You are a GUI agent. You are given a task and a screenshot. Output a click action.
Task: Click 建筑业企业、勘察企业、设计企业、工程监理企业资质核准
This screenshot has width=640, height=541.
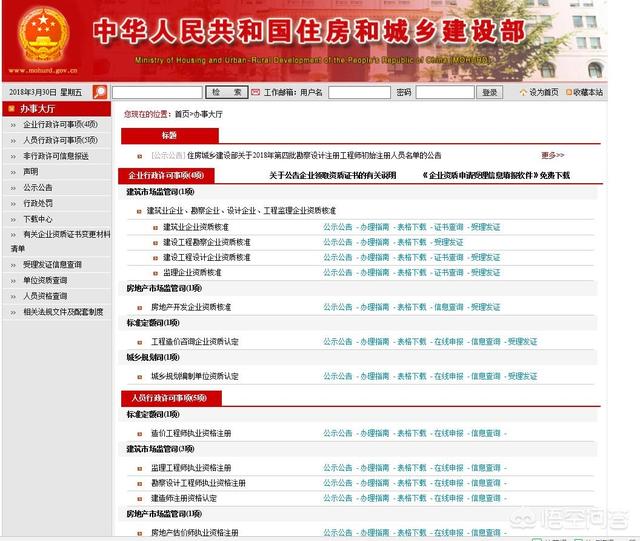tap(241, 211)
